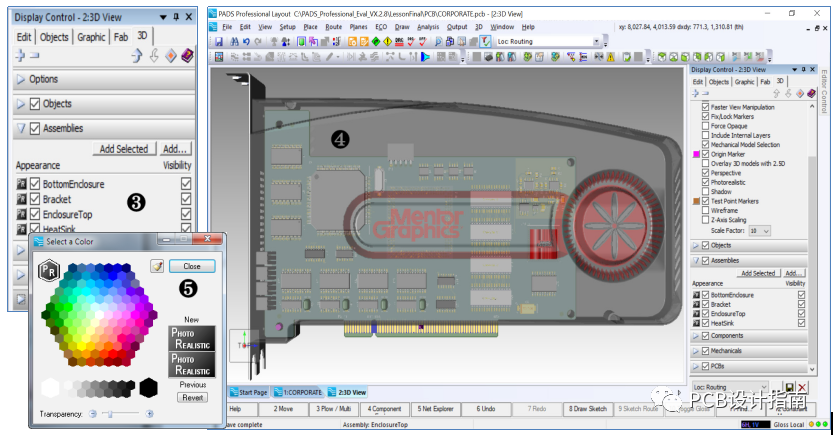Viewport: 834px width, 436px height.
Task: Expand the Options section in left panel
Action: 21,79
